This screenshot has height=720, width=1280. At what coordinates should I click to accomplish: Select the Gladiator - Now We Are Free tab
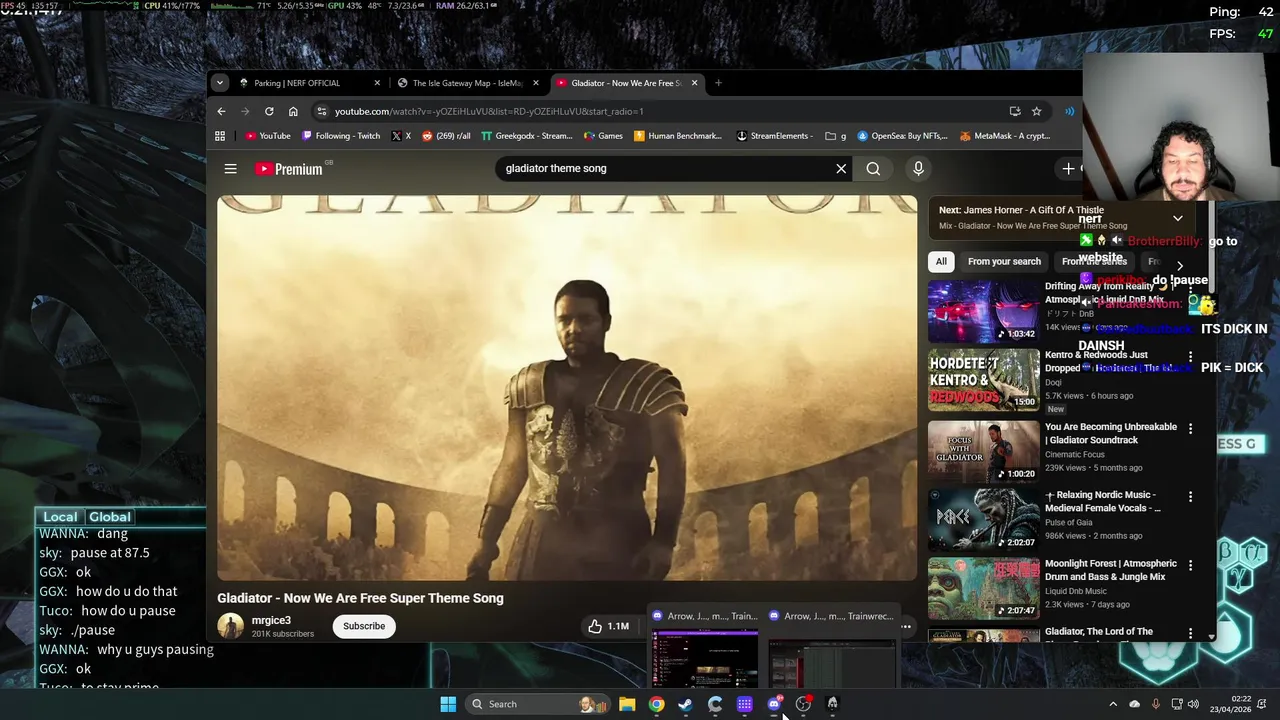[626, 83]
